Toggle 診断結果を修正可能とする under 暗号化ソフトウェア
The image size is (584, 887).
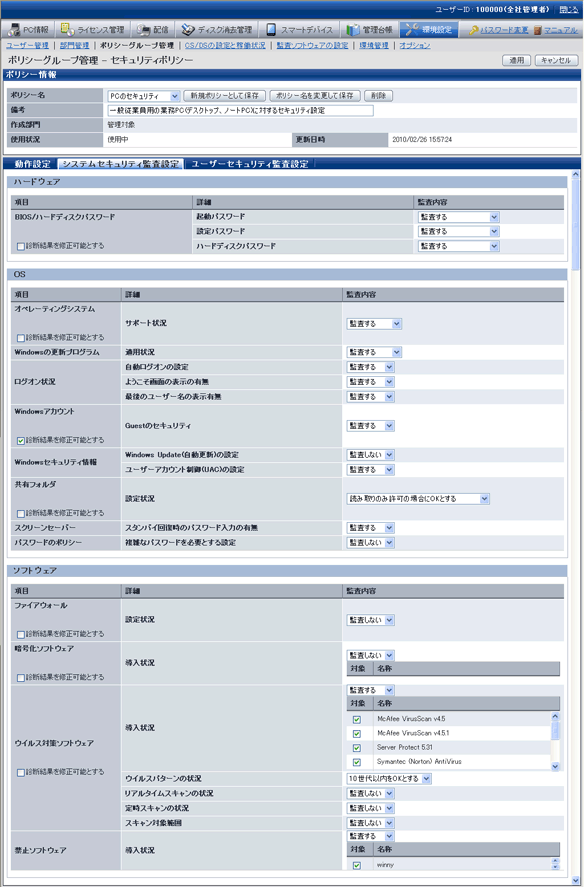21,678
